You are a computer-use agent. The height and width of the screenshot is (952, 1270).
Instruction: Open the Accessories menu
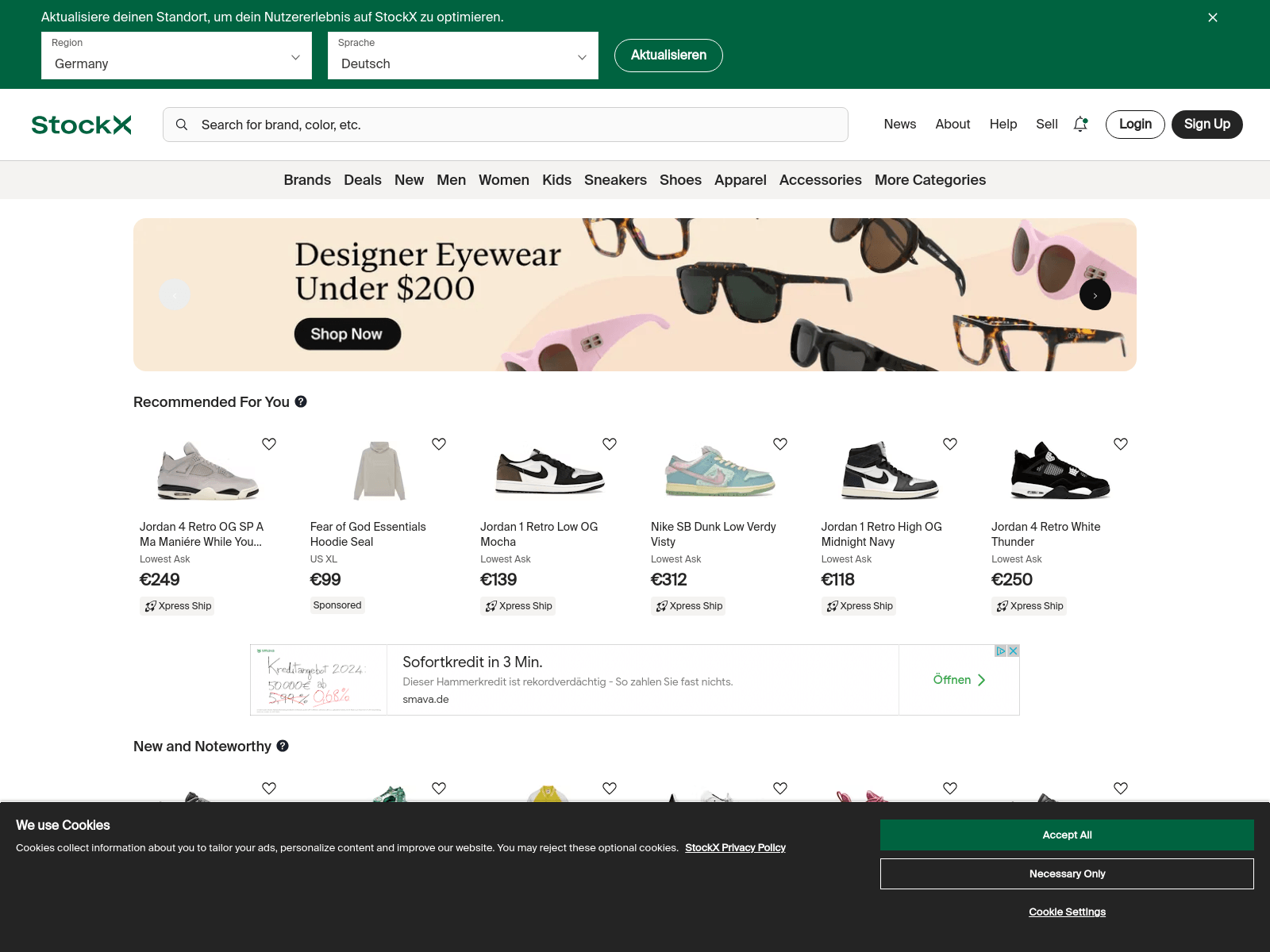(x=820, y=180)
